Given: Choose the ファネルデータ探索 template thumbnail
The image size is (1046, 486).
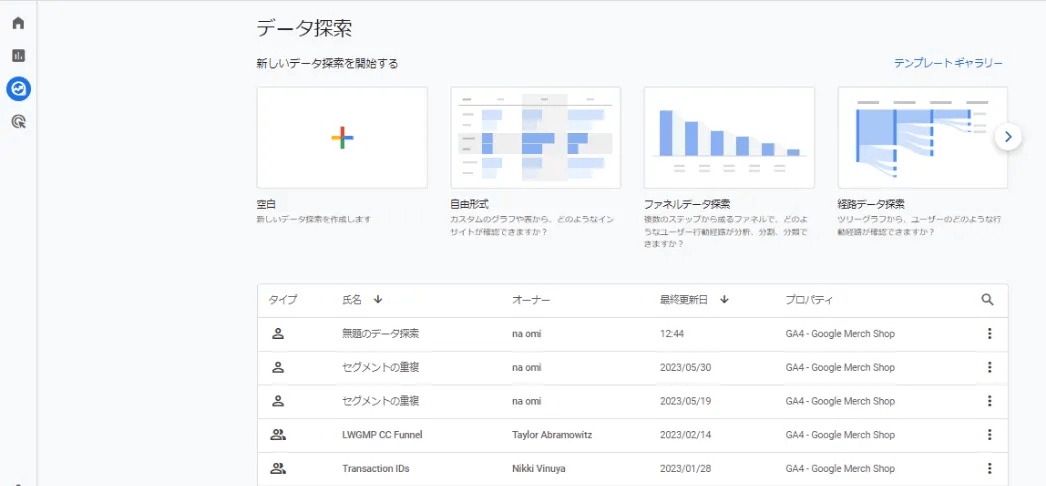Looking at the screenshot, I should (729, 138).
